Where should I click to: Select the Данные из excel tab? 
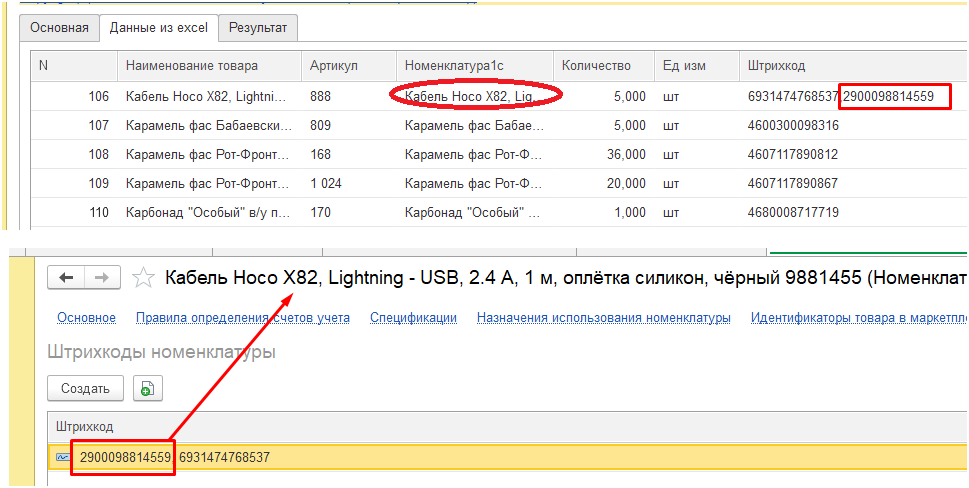click(x=158, y=27)
